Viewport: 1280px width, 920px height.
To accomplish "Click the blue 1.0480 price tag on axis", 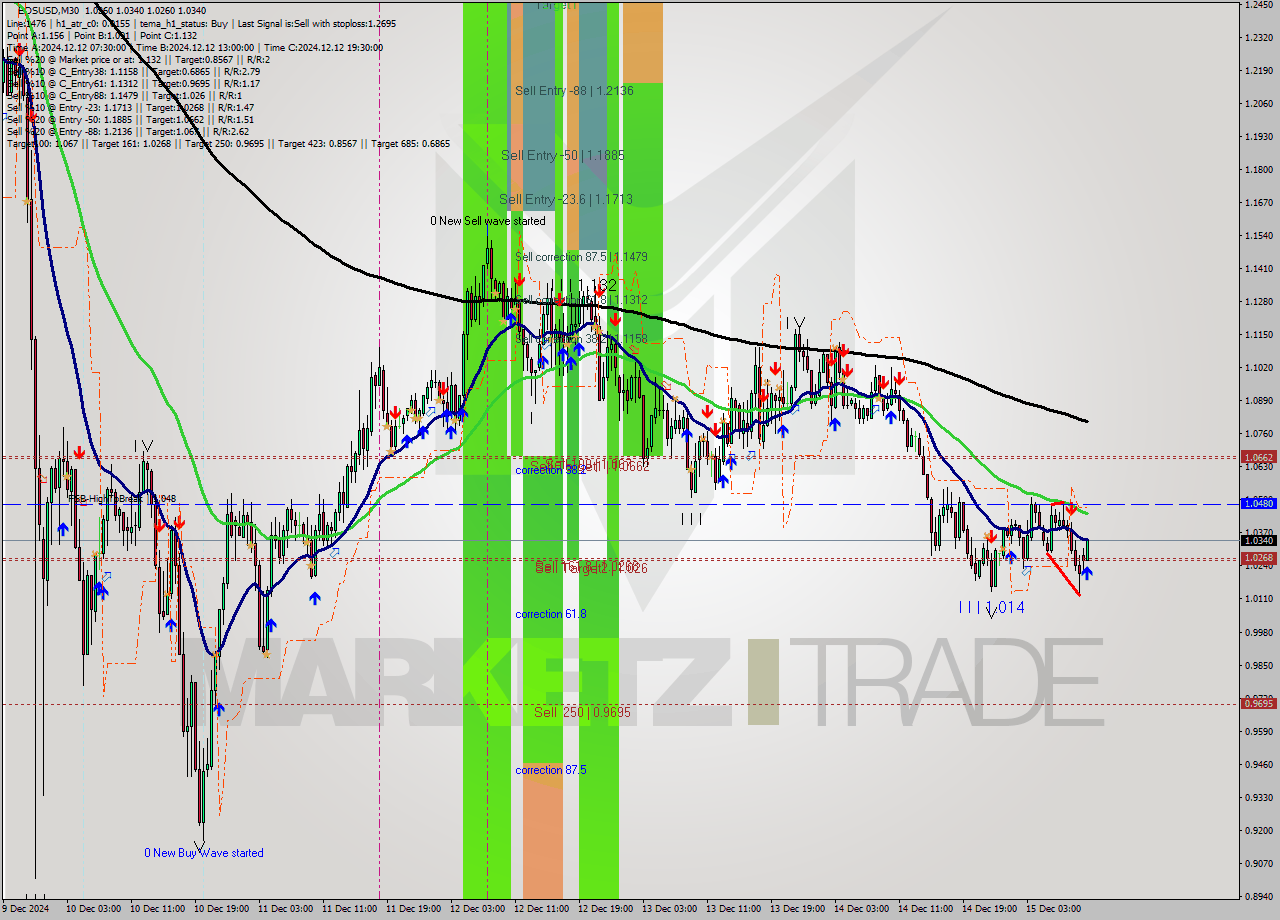I will tap(1258, 504).
